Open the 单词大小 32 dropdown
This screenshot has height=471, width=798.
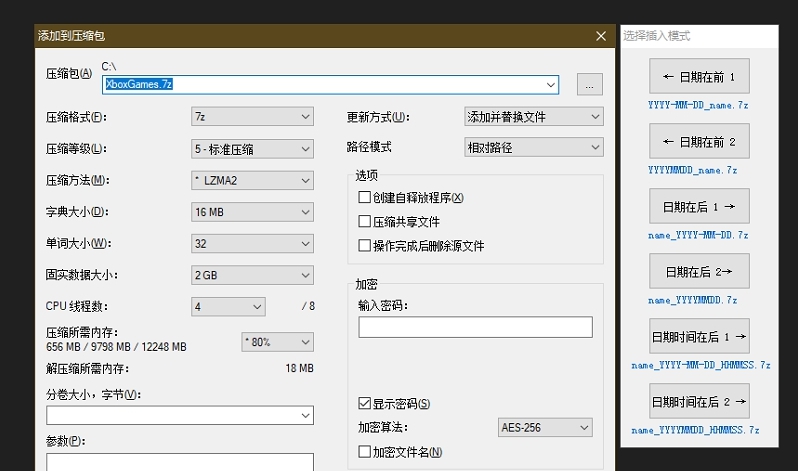click(x=252, y=243)
